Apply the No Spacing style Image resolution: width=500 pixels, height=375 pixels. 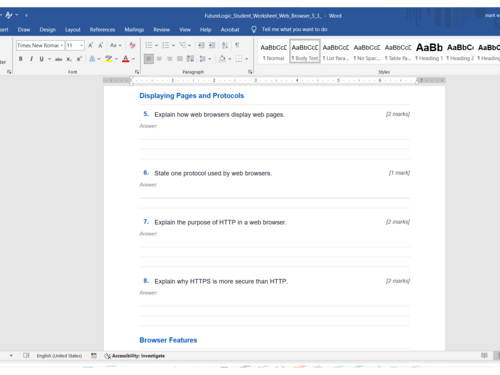[x=367, y=52]
